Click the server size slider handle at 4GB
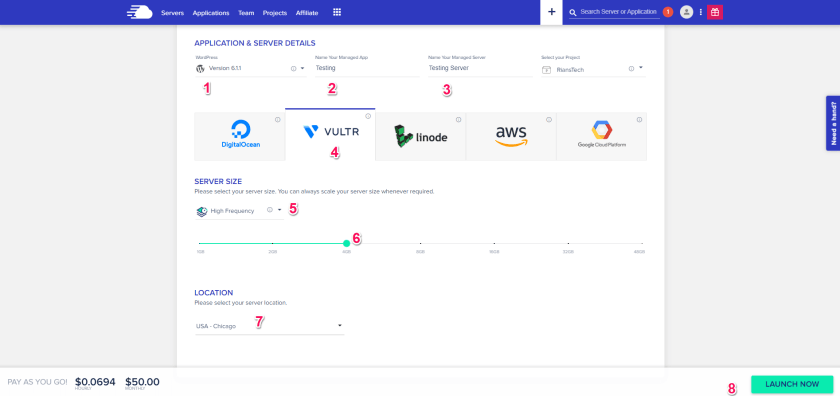 pyautogui.click(x=347, y=243)
